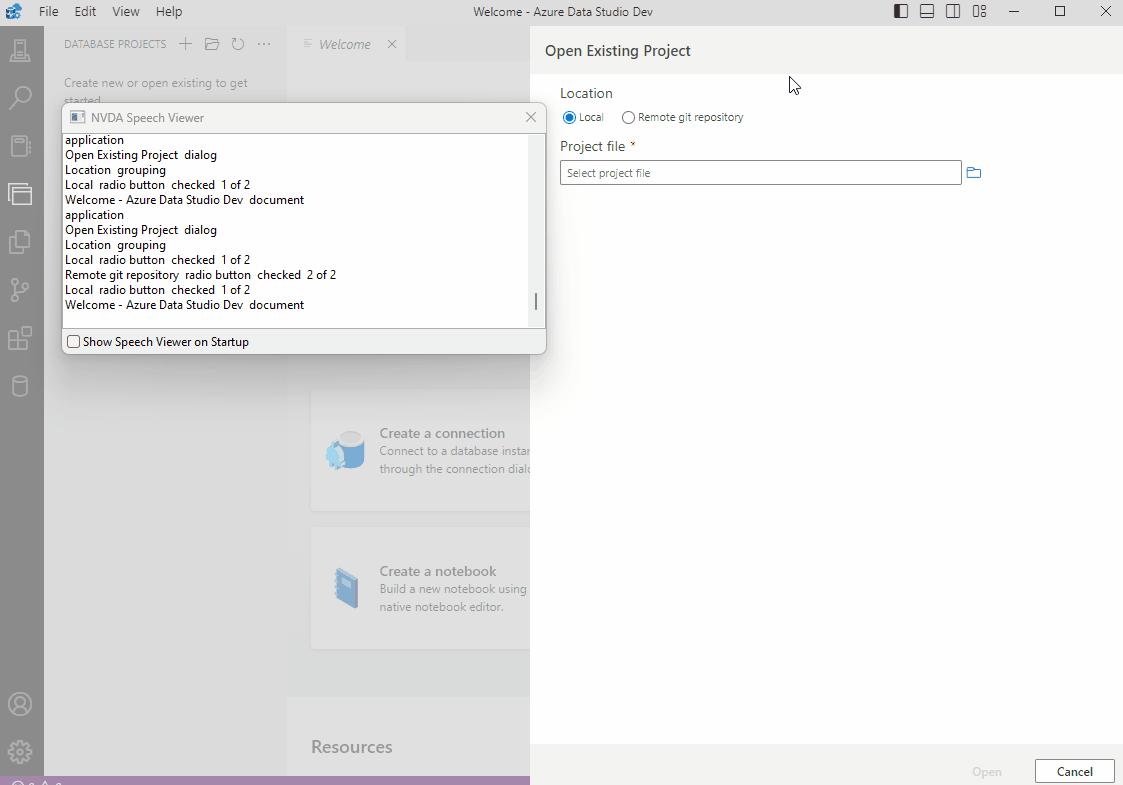Image resolution: width=1123 pixels, height=785 pixels.
Task: Click the Cancel button
Action: click(x=1074, y=771)
